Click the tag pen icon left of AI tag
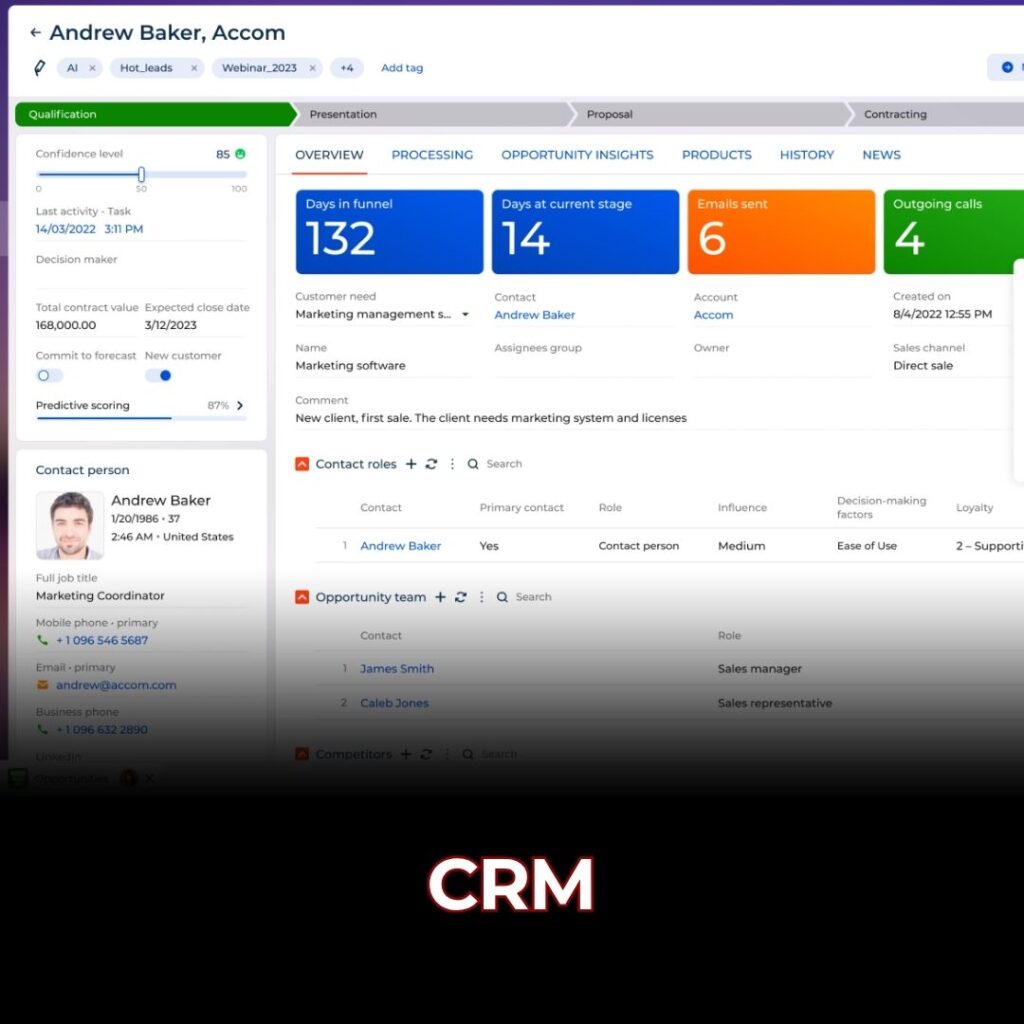1024x1024 pixels. click(x=40, y=68)
